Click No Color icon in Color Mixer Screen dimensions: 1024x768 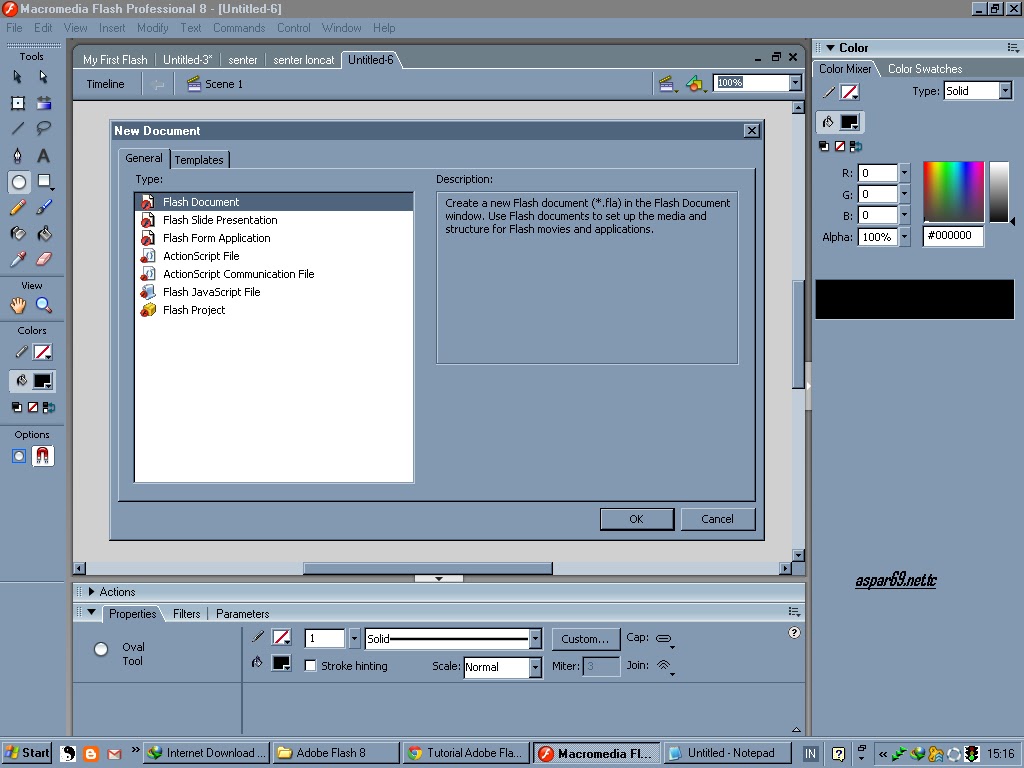pos(840,146)
